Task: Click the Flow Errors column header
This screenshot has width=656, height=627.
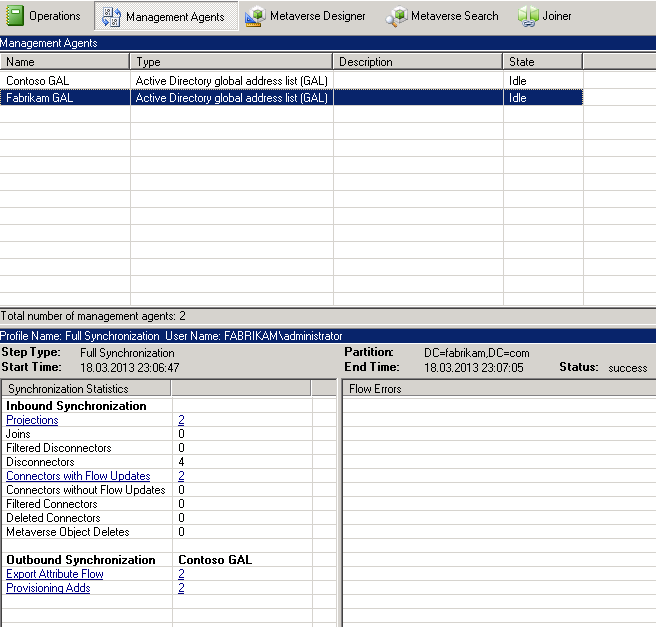Action: 499,389
